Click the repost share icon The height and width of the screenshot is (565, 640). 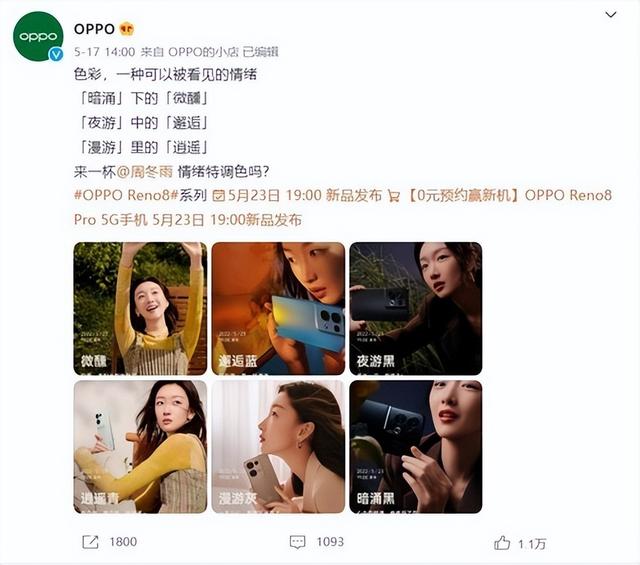[x=90, y=542]
